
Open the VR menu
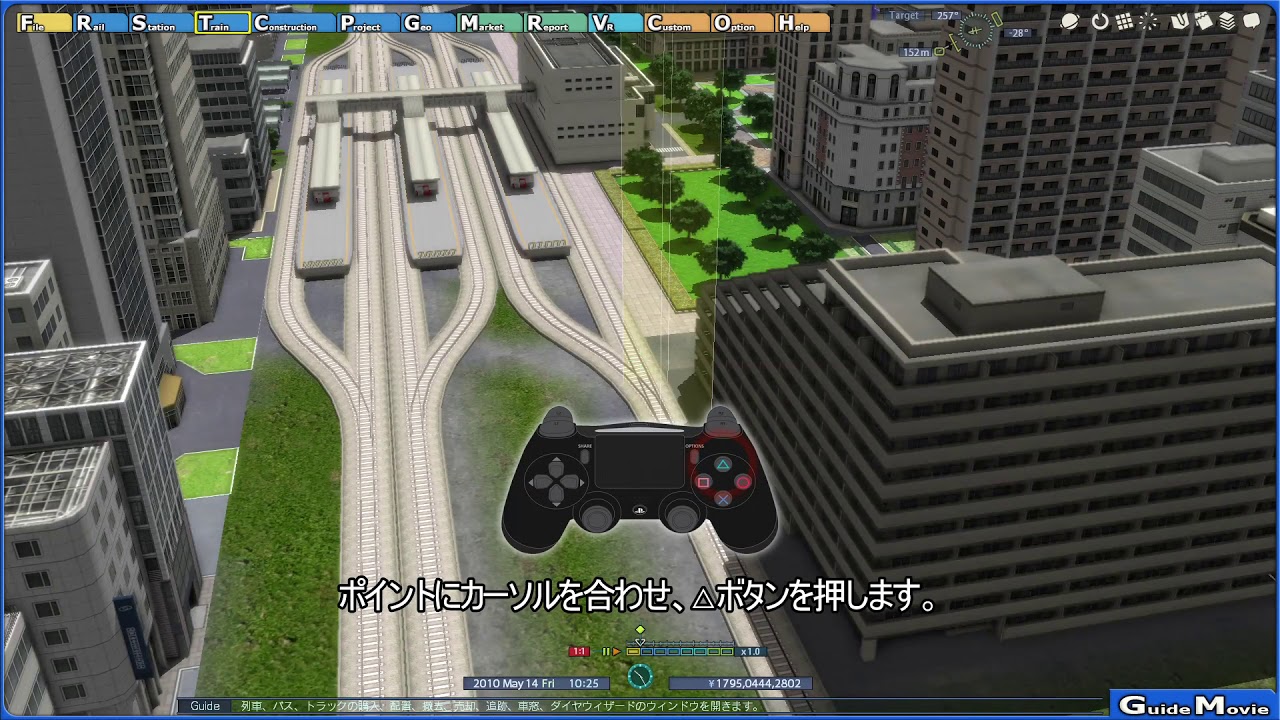click(616, 23)
